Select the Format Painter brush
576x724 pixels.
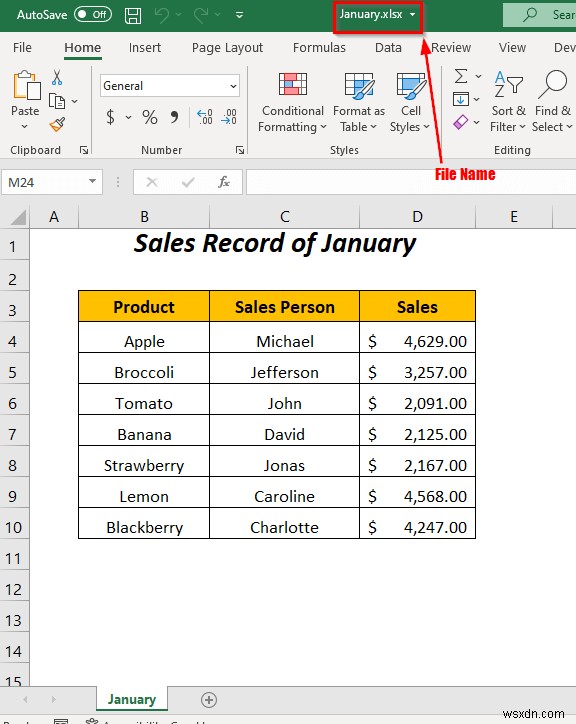(57, 124)
